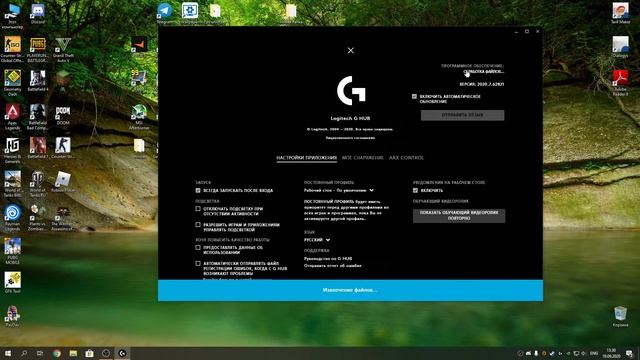The image size is (640, 360).
Task: Enable automatically send crash log checkbox
Action: click(198, 264)
